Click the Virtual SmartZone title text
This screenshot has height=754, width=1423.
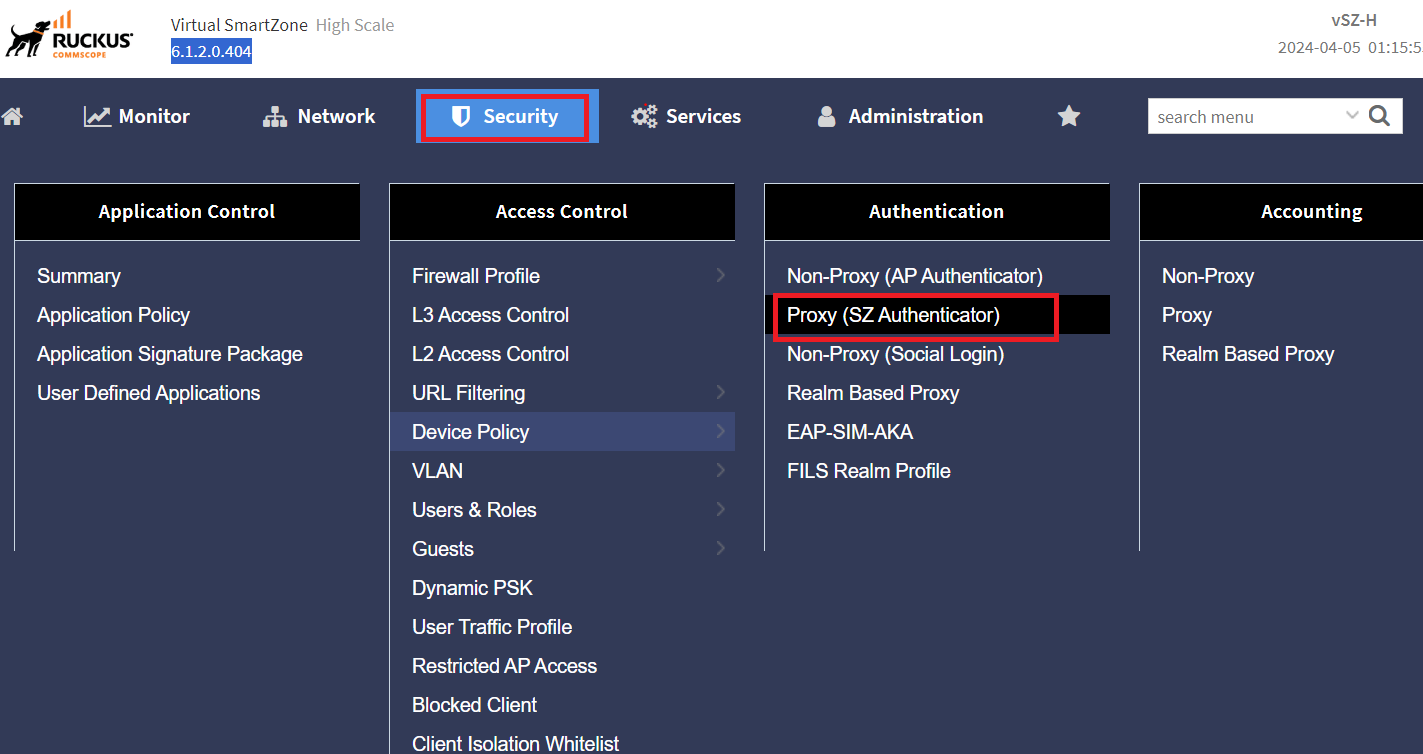239,25
